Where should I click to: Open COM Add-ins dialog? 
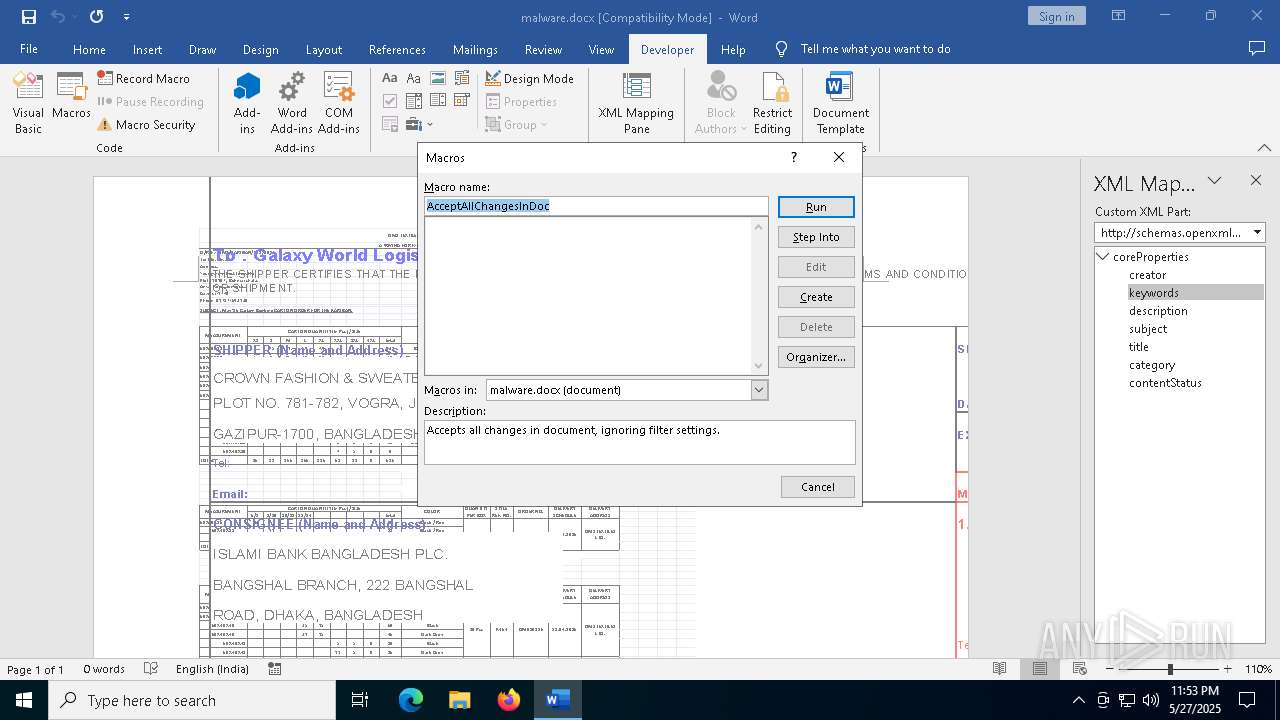tap(339, 103)
